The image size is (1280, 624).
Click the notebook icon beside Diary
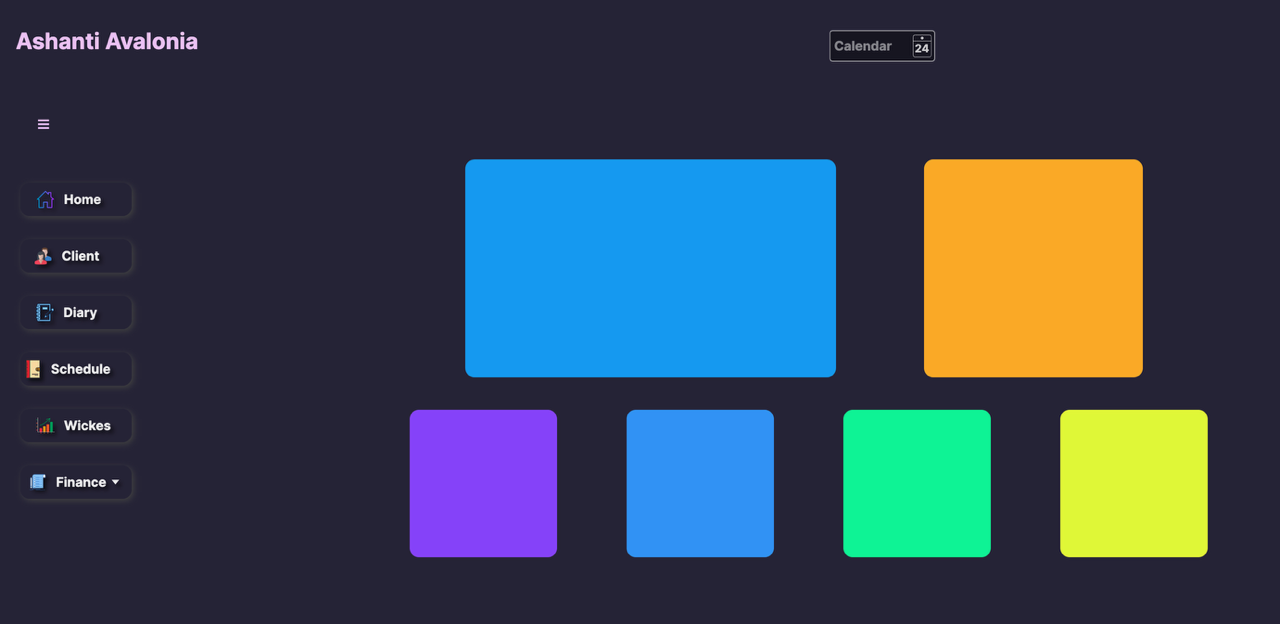pos(44,313)
